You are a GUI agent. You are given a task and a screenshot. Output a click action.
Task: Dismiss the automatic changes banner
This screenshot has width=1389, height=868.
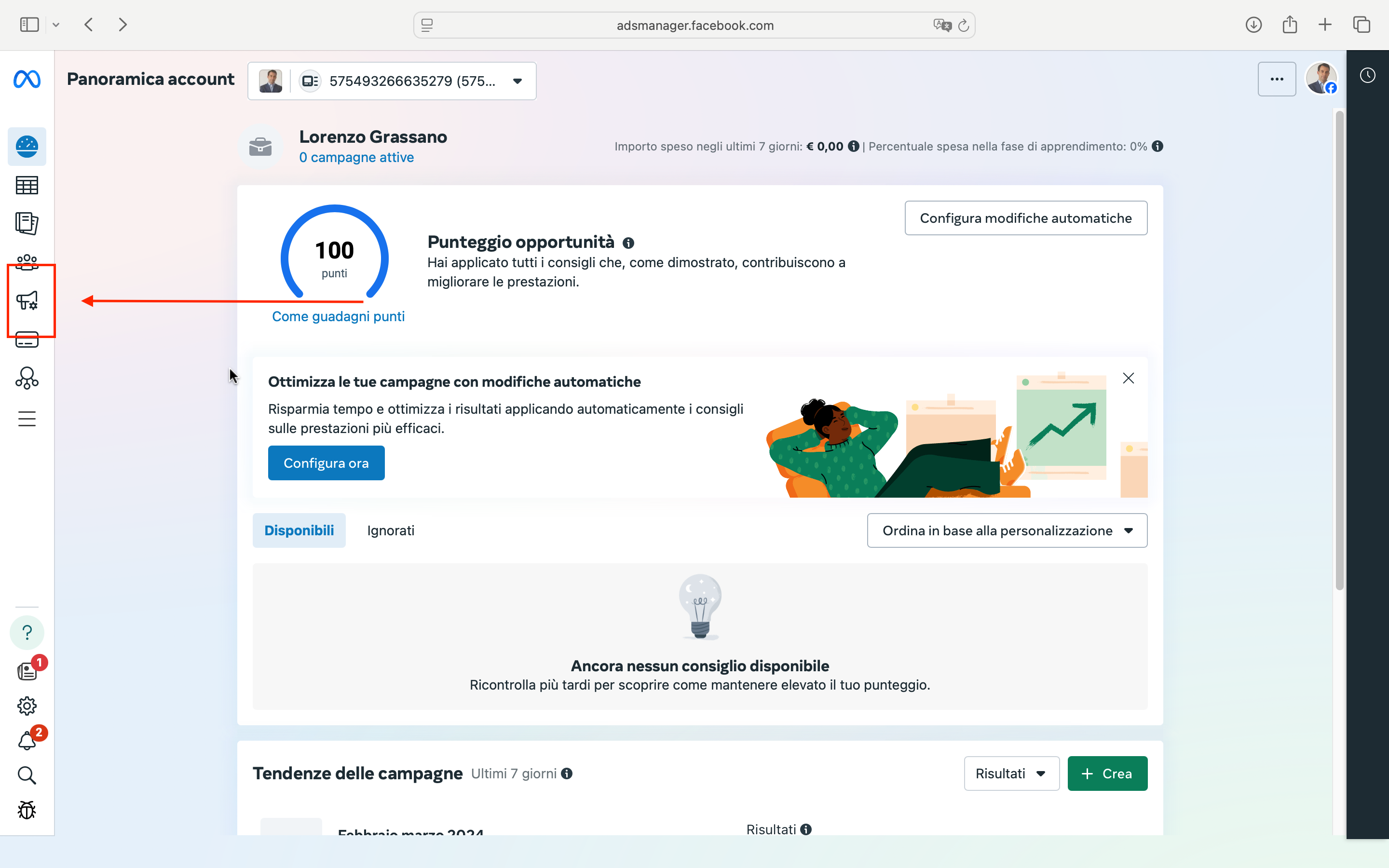[1128, 379]
